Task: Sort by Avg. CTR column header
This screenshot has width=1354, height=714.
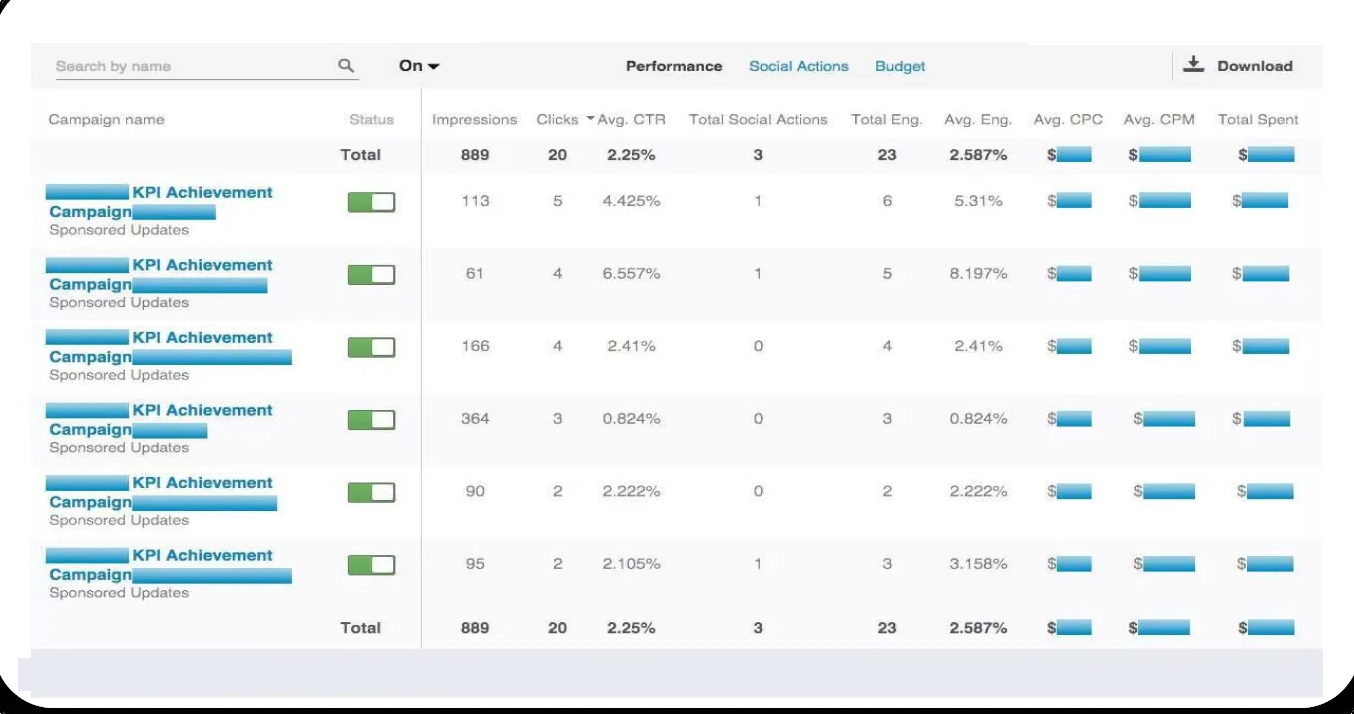Action: pos(632,119)
